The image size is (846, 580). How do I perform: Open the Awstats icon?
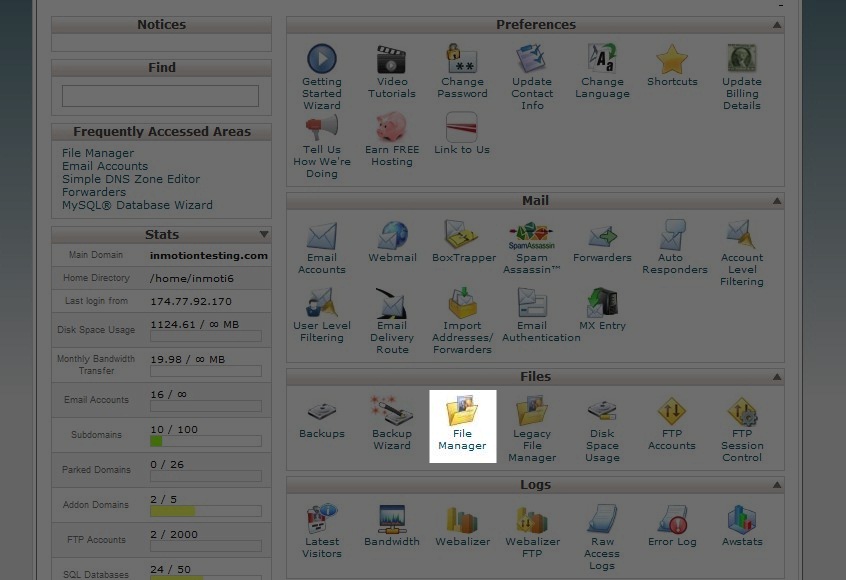[x=742, y=520]
